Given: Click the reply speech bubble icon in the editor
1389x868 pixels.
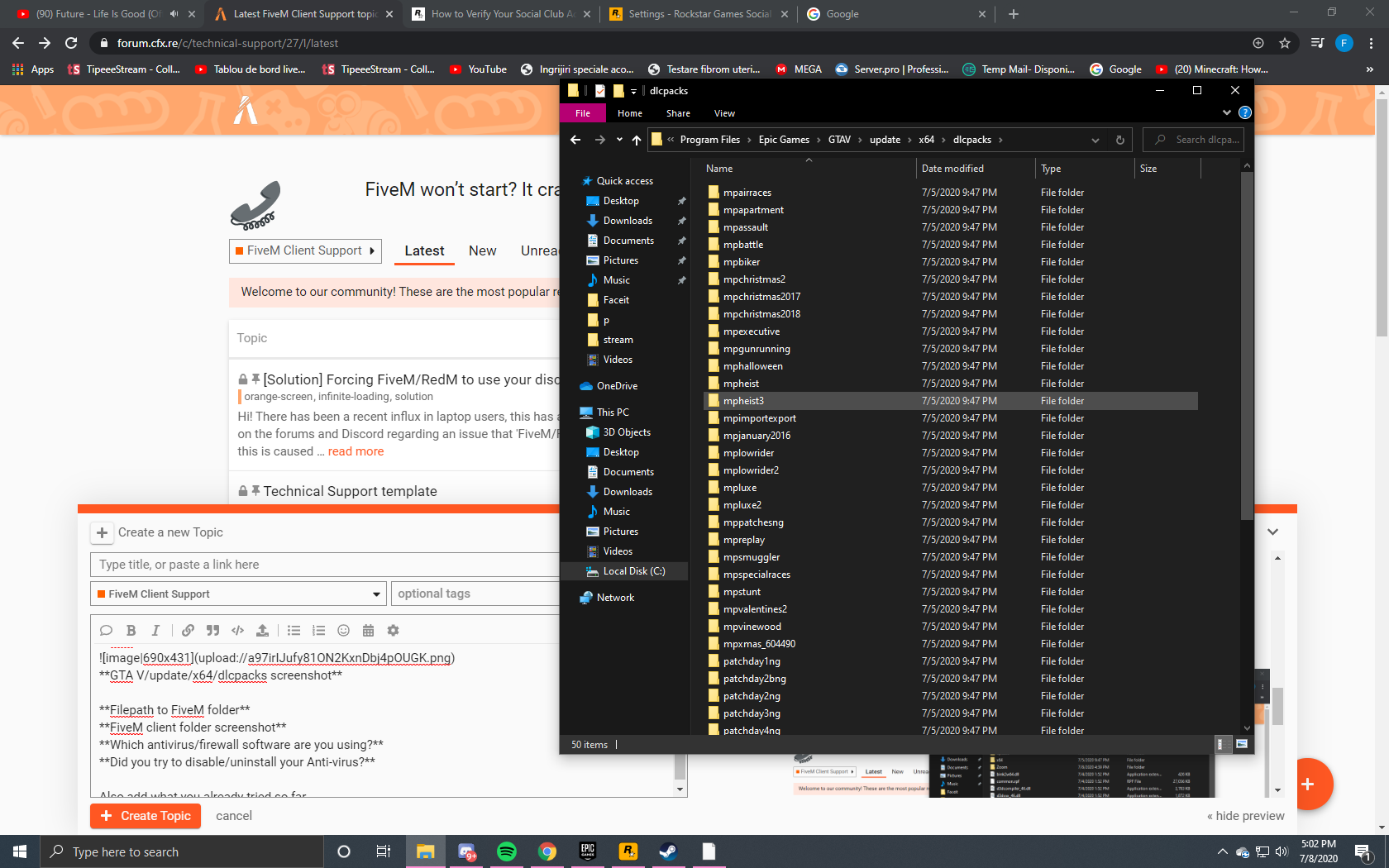Looking at the screenshot, I should [106, 631].
